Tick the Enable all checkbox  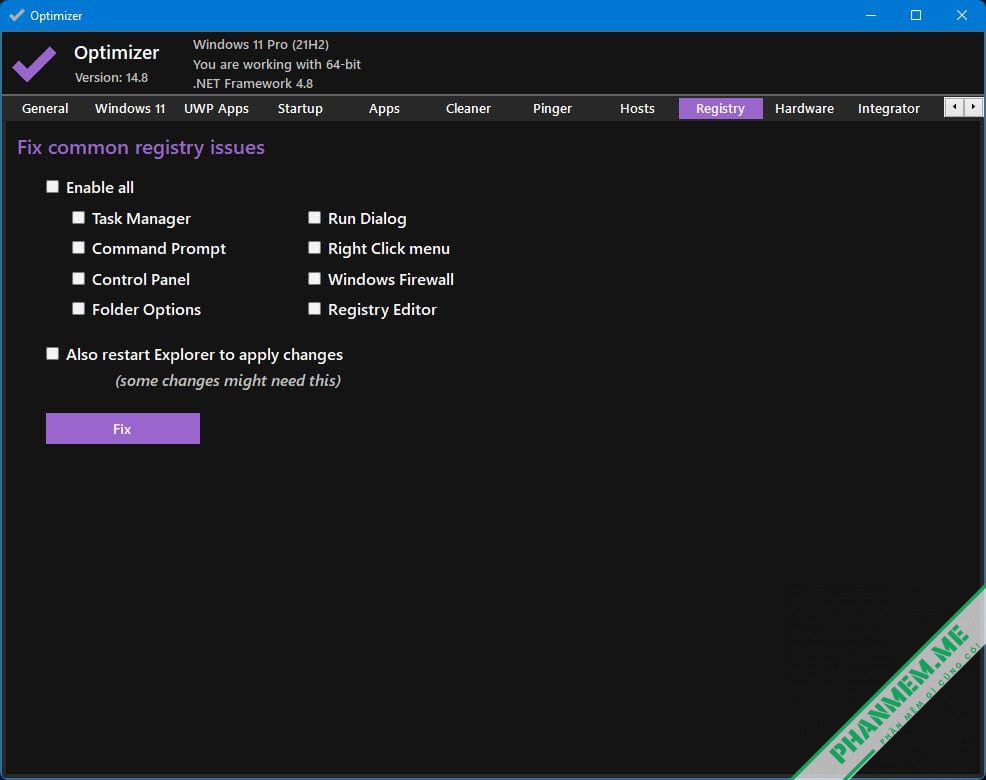pyautogui.click(x=53, y=187)
